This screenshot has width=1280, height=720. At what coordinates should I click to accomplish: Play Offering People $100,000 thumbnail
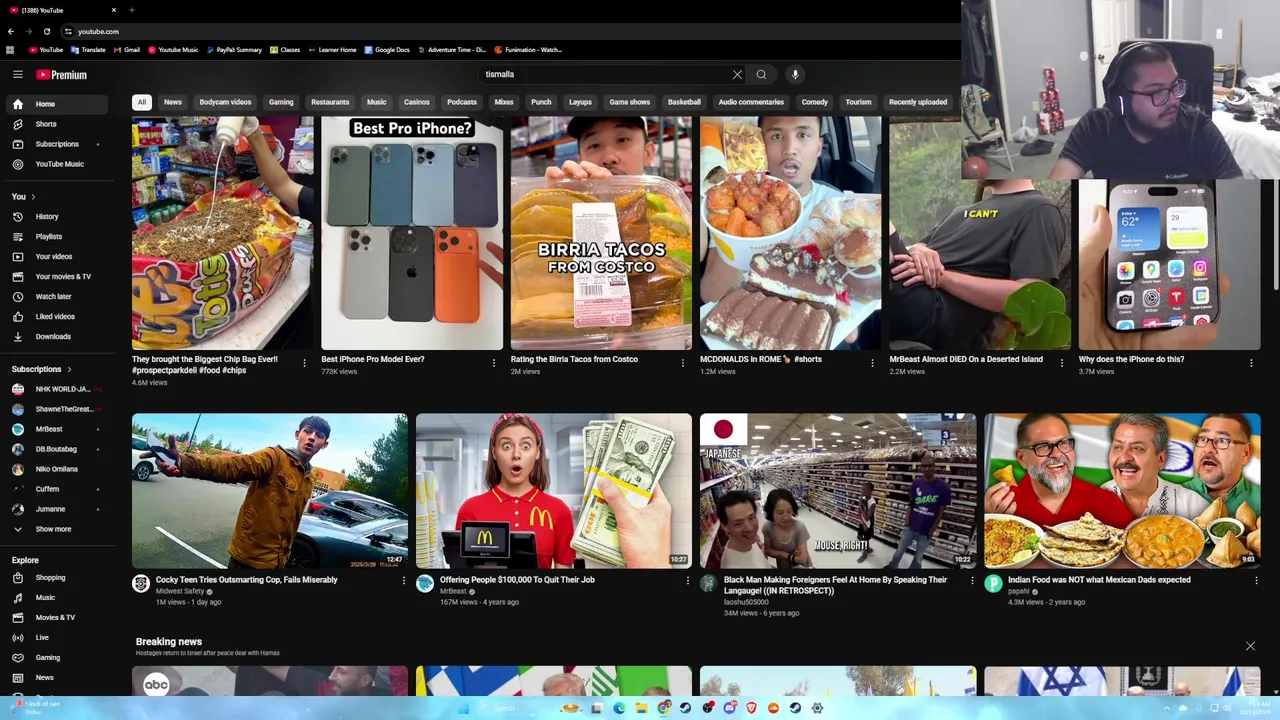(x=554, y=491)
